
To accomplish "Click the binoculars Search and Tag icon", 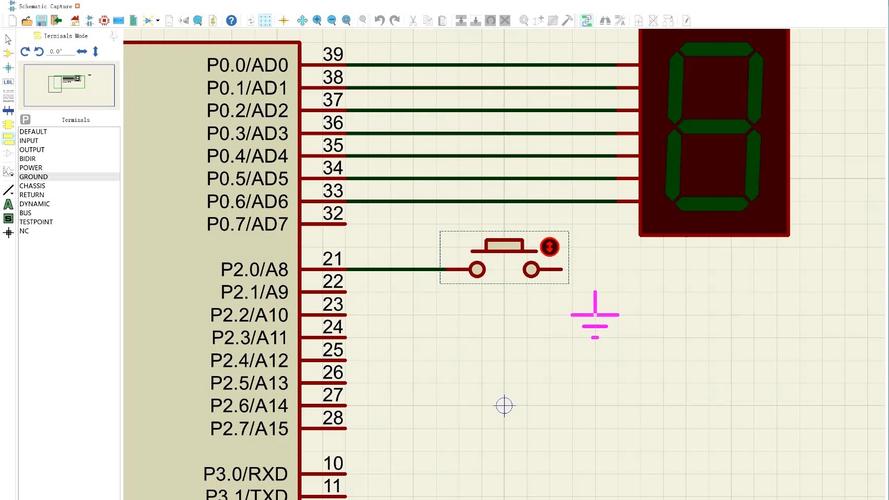I will (x=605, y=21).
